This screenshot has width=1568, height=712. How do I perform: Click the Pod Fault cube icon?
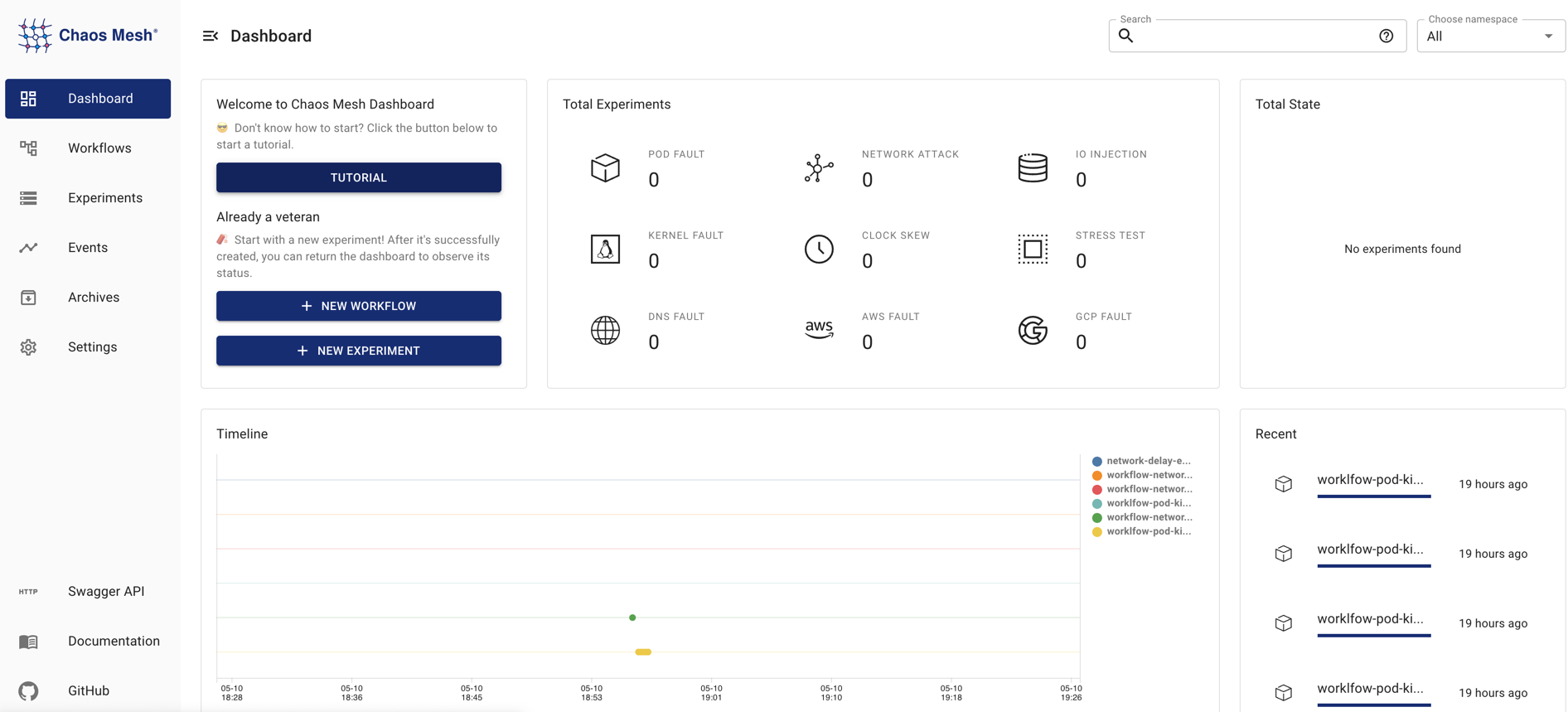point(605,168)
